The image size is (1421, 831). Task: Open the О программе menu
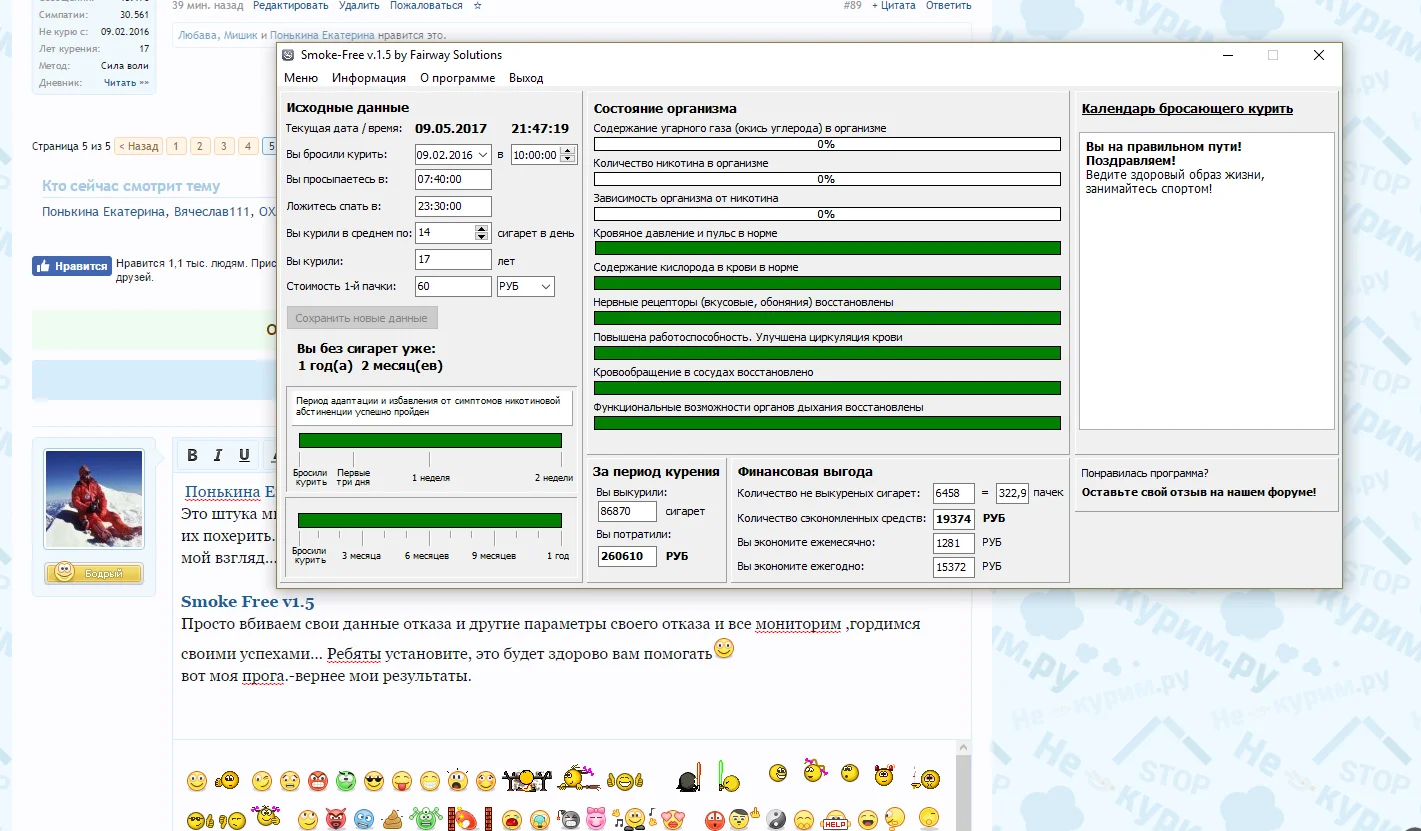click(x=457, y=78)
